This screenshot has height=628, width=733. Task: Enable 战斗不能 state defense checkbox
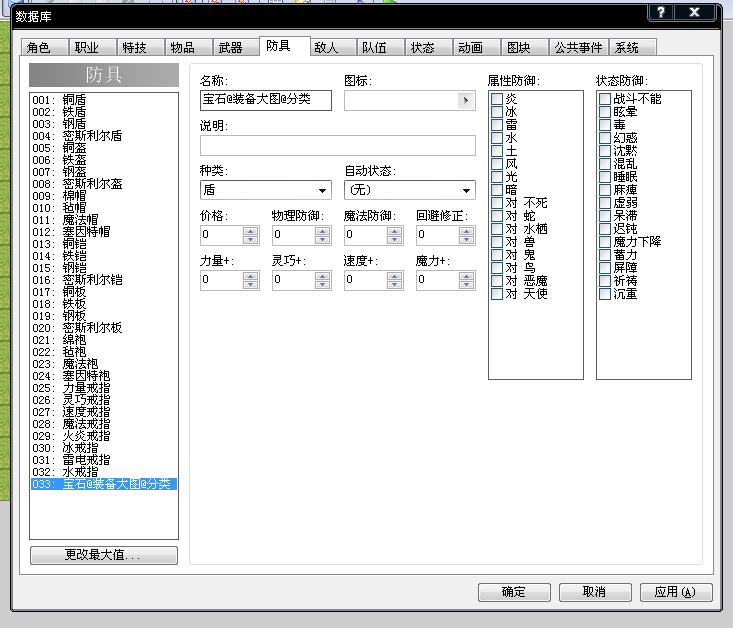pos(605,99)
